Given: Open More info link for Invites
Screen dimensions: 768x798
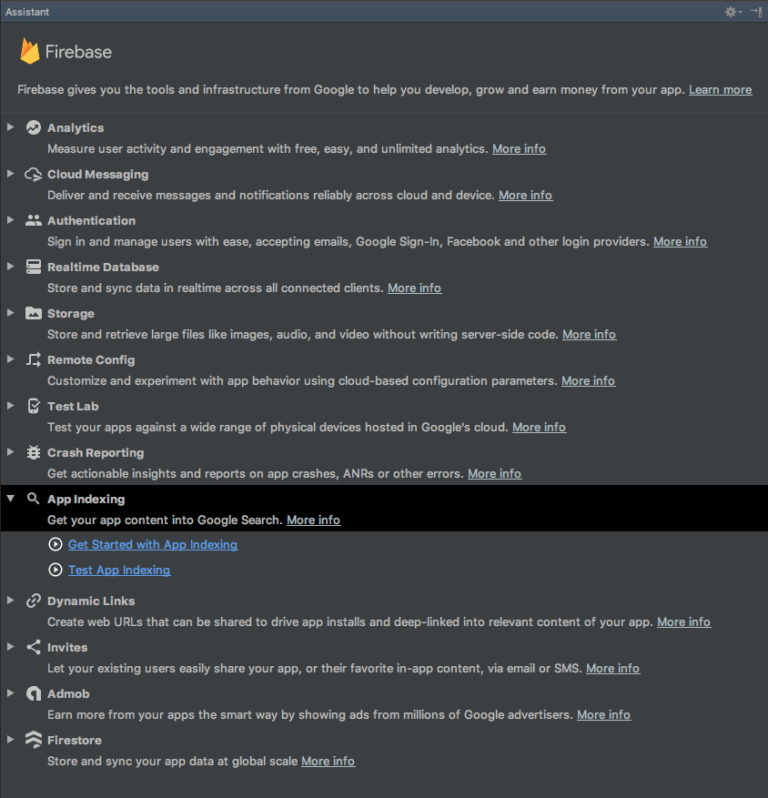Looking at the screenshot, I should (612, 668).
